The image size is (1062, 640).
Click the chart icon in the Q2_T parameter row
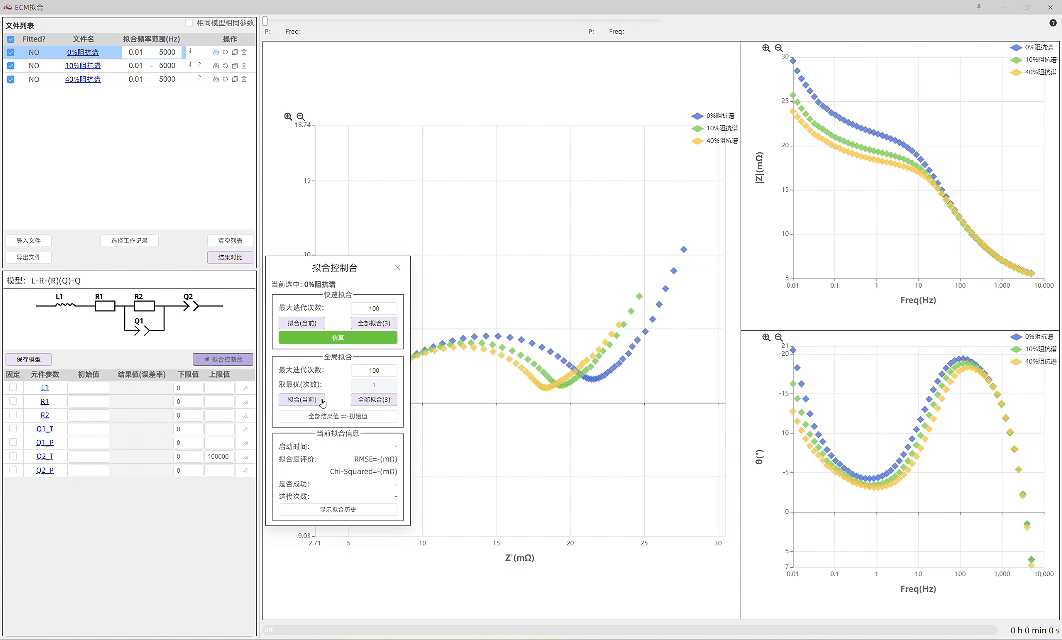tap(245, 456)
